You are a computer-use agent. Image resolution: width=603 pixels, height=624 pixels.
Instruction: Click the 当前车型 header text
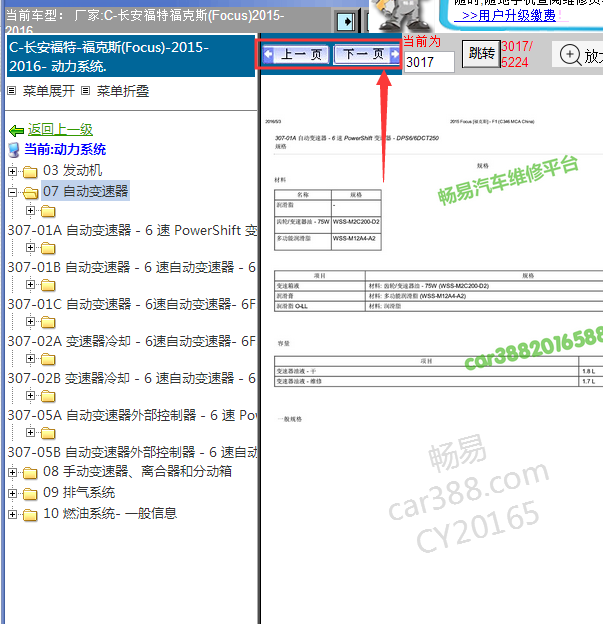[x=145, y=23]
